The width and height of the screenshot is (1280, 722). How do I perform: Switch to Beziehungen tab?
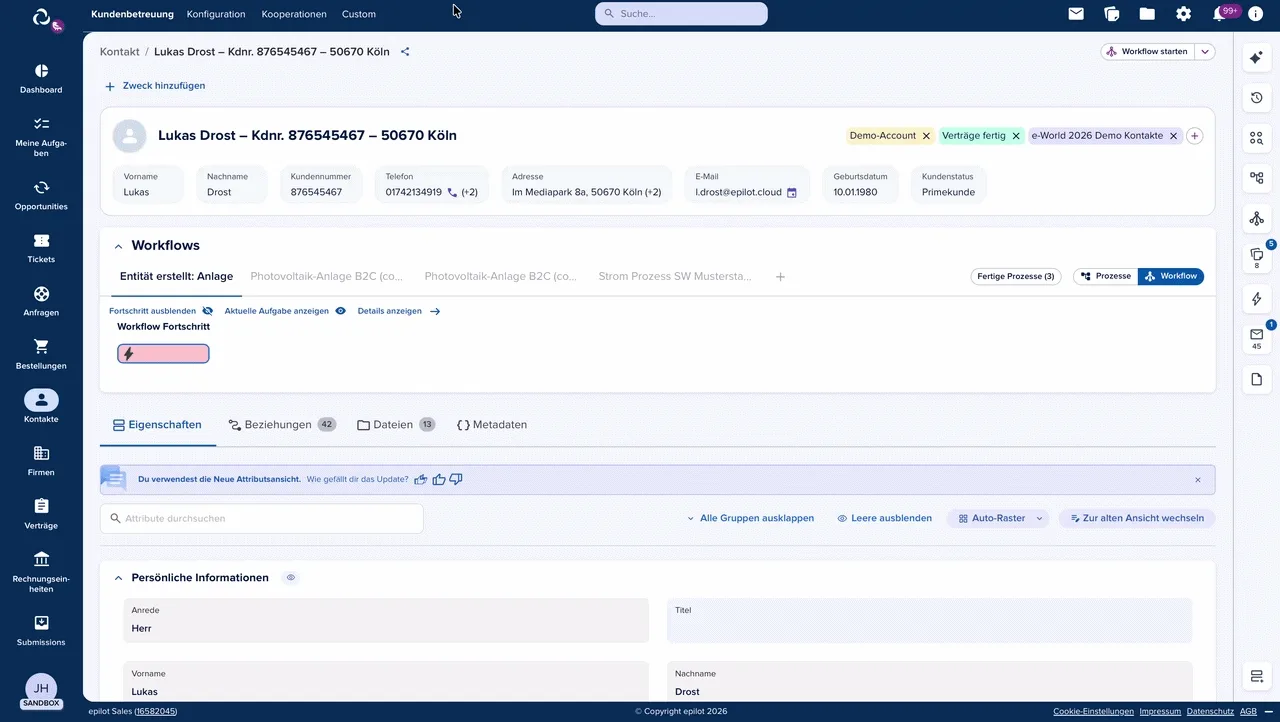coord(281,425)
